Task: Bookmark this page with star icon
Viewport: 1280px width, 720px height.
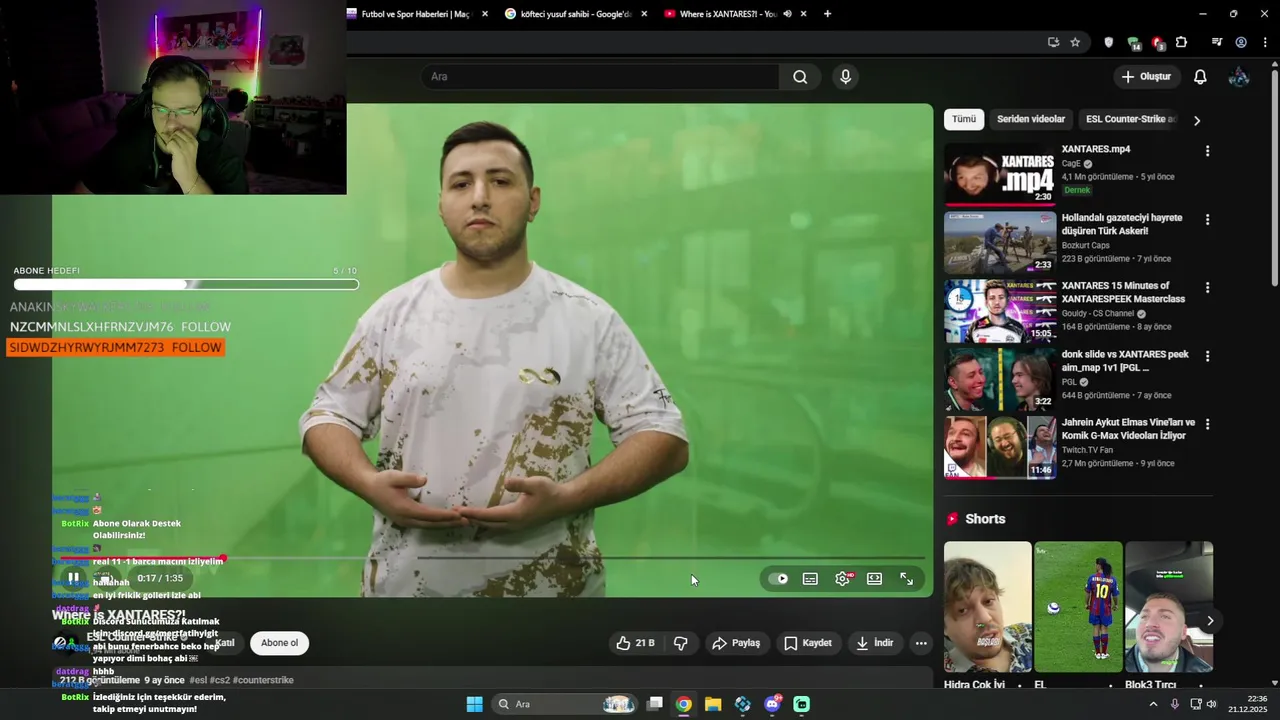Action: click(x=1075, y=42)
